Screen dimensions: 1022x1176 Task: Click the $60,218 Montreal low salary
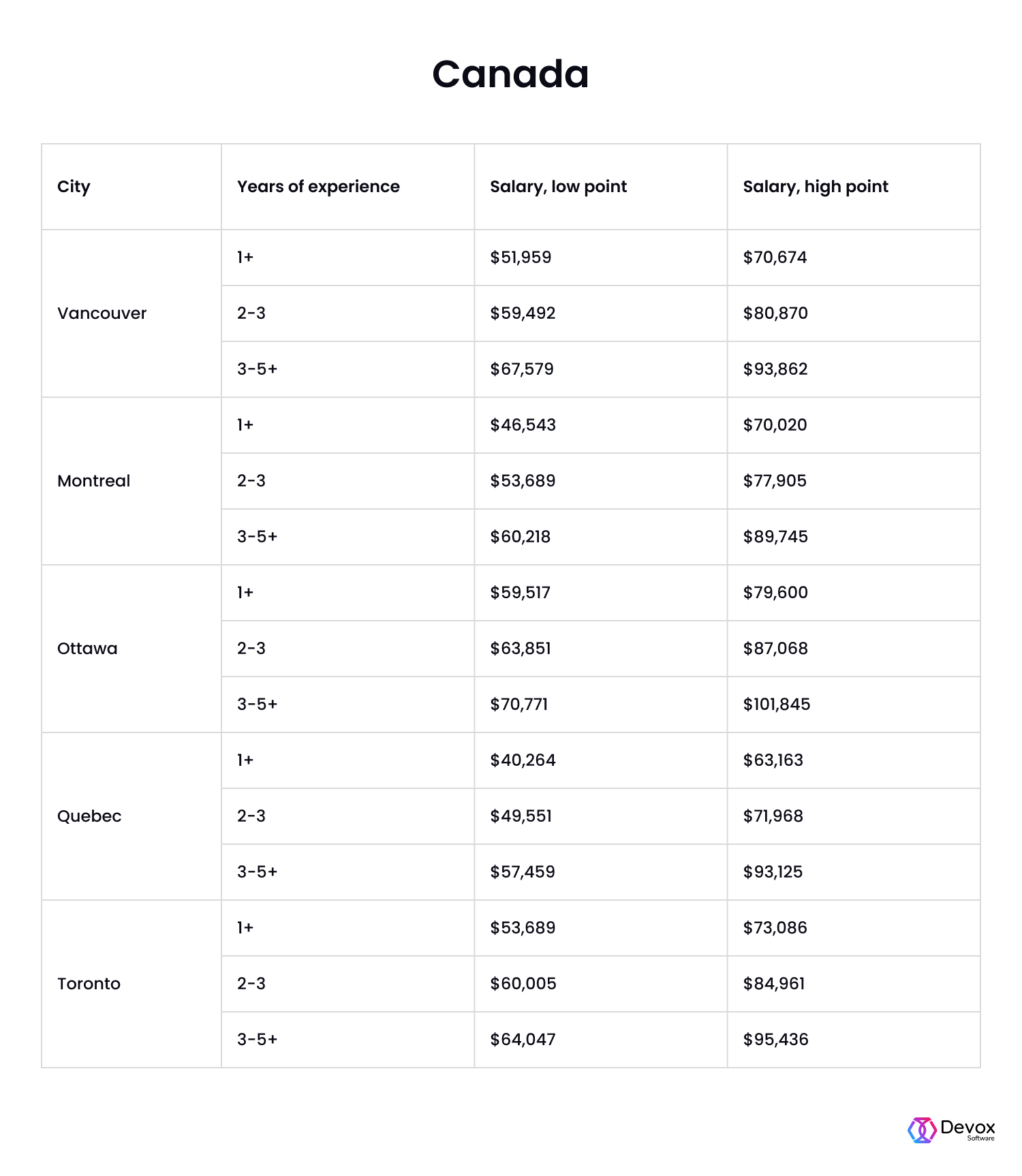[x=520, y=537]
